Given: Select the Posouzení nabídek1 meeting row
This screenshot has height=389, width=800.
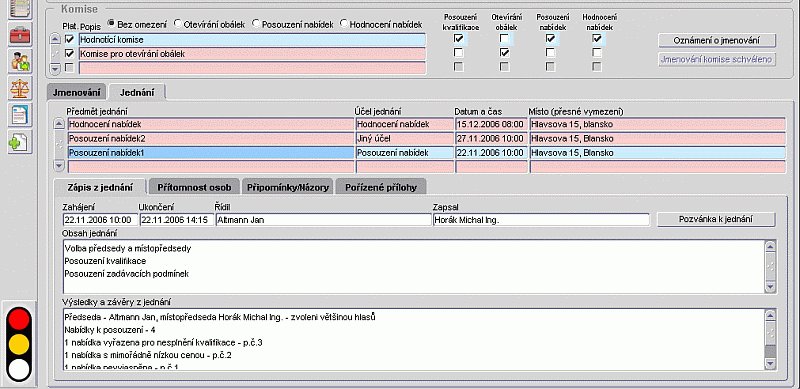Looking at the screenshot, I should [x=211, y=152].
